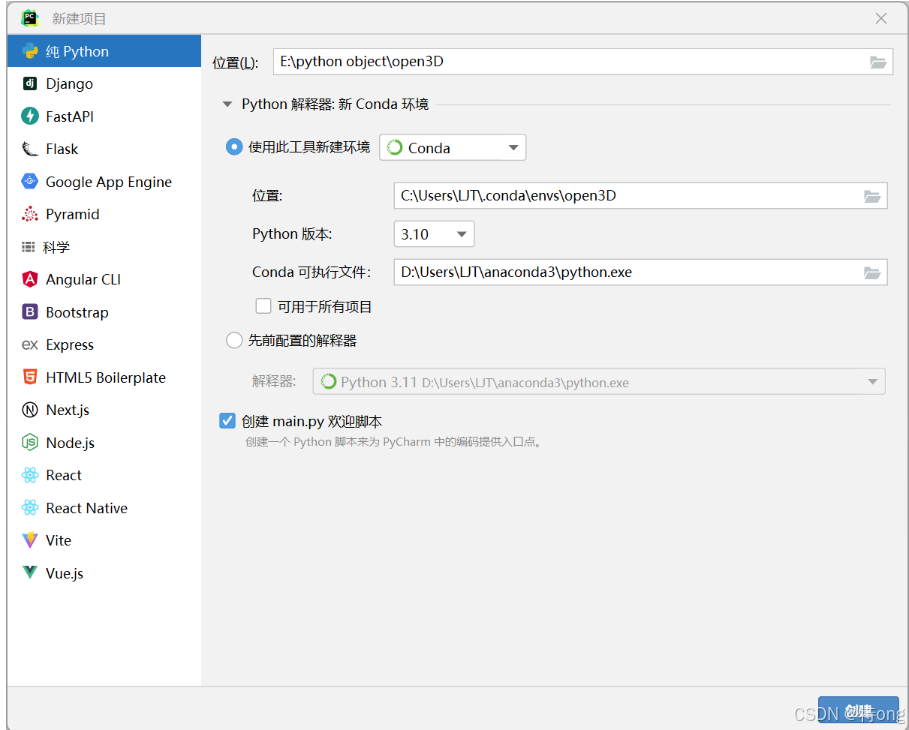
Task: Click the Python 版本: label
Action: pyautogui.click(x=292, y=234)
